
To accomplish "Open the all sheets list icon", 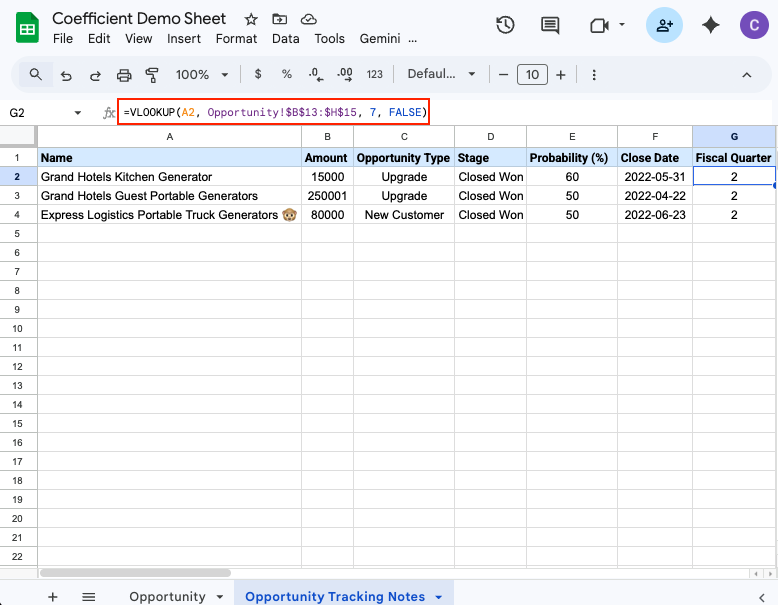I will point(89,597).
